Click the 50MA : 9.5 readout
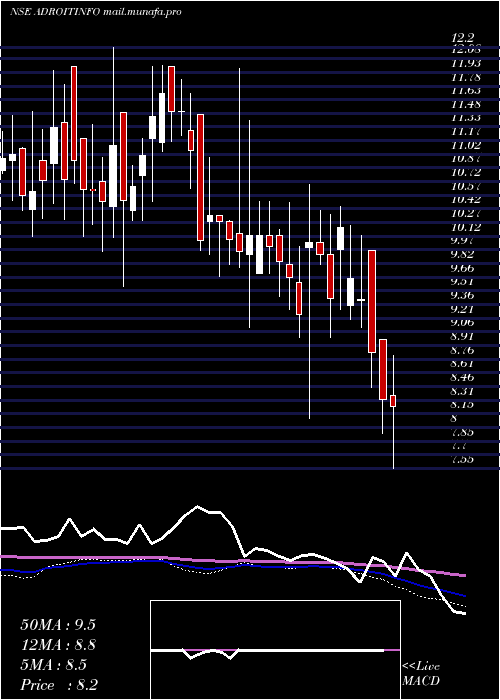The height and width of the screenshot is (700, 500). point(58,625)
